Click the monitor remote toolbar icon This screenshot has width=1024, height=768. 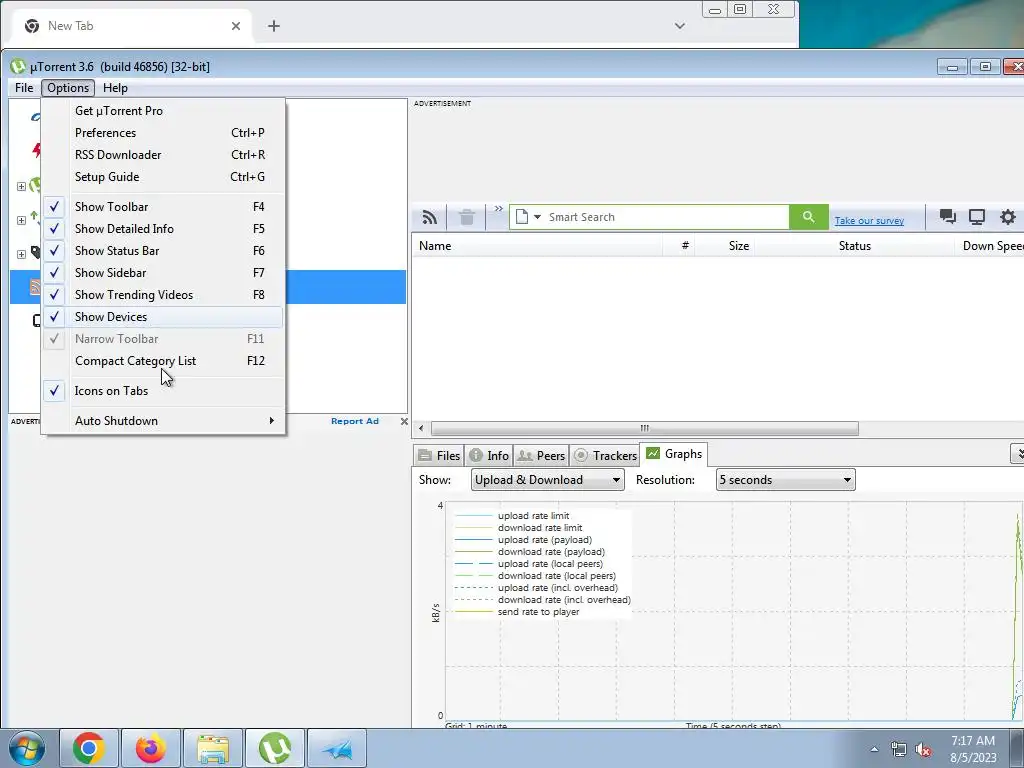pos(977,217)
